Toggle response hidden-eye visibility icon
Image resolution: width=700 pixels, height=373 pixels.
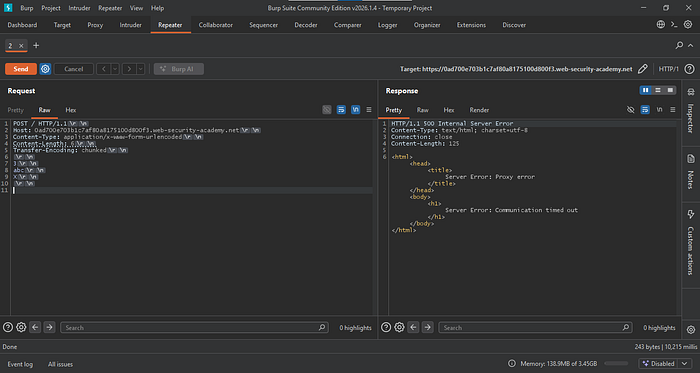(630, 109)
